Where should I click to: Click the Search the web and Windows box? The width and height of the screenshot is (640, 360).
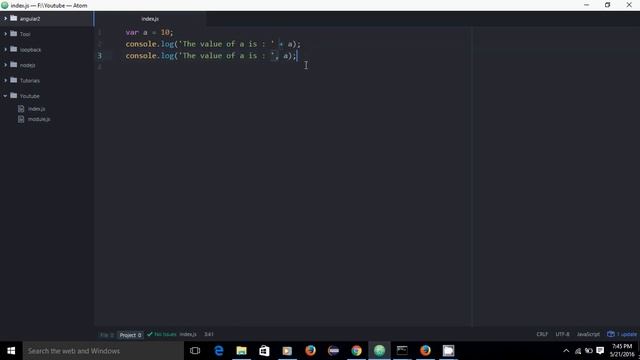(103, 351)
